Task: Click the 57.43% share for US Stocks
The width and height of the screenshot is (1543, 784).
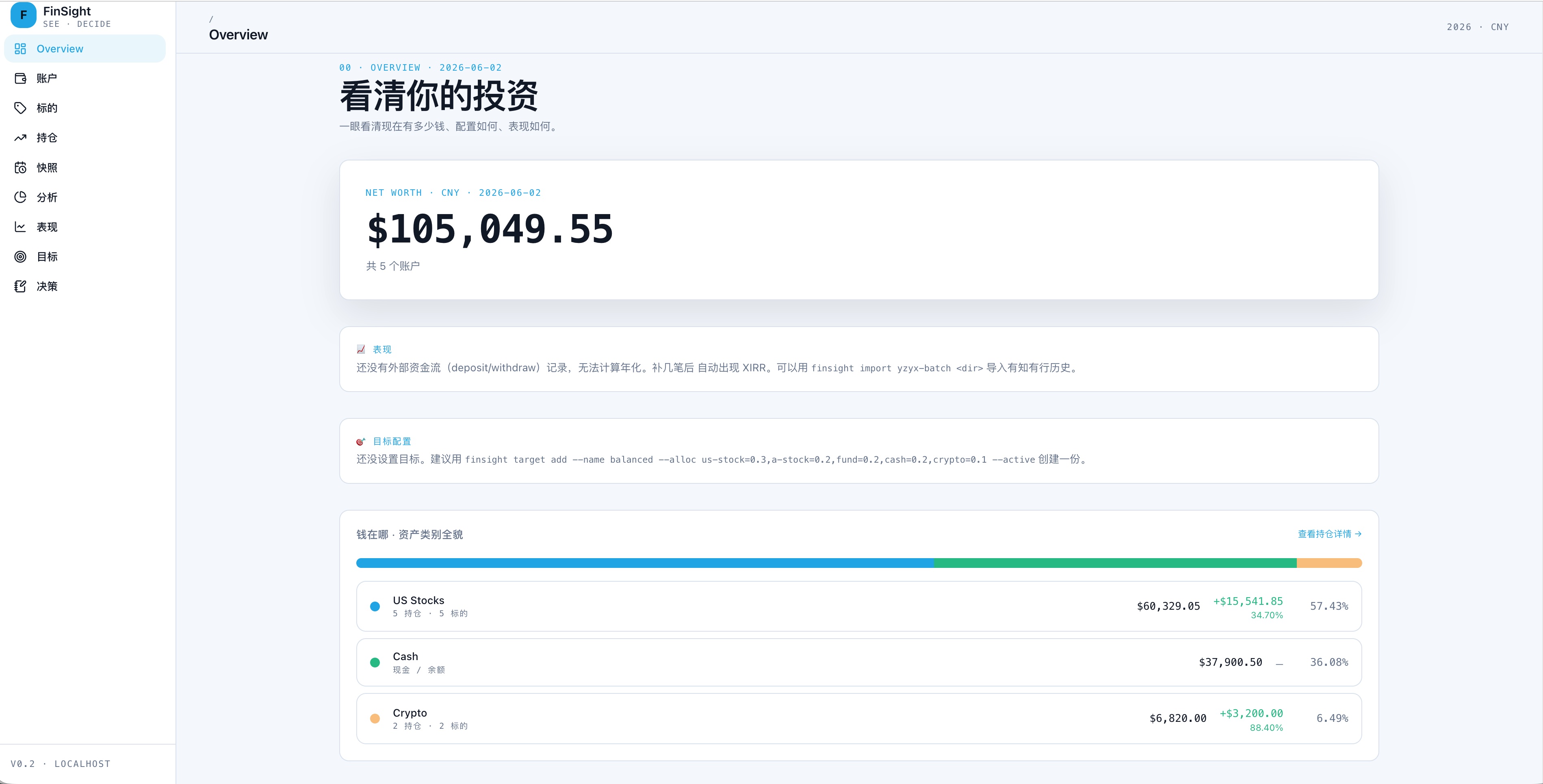Action: [x=1329, y=606]
